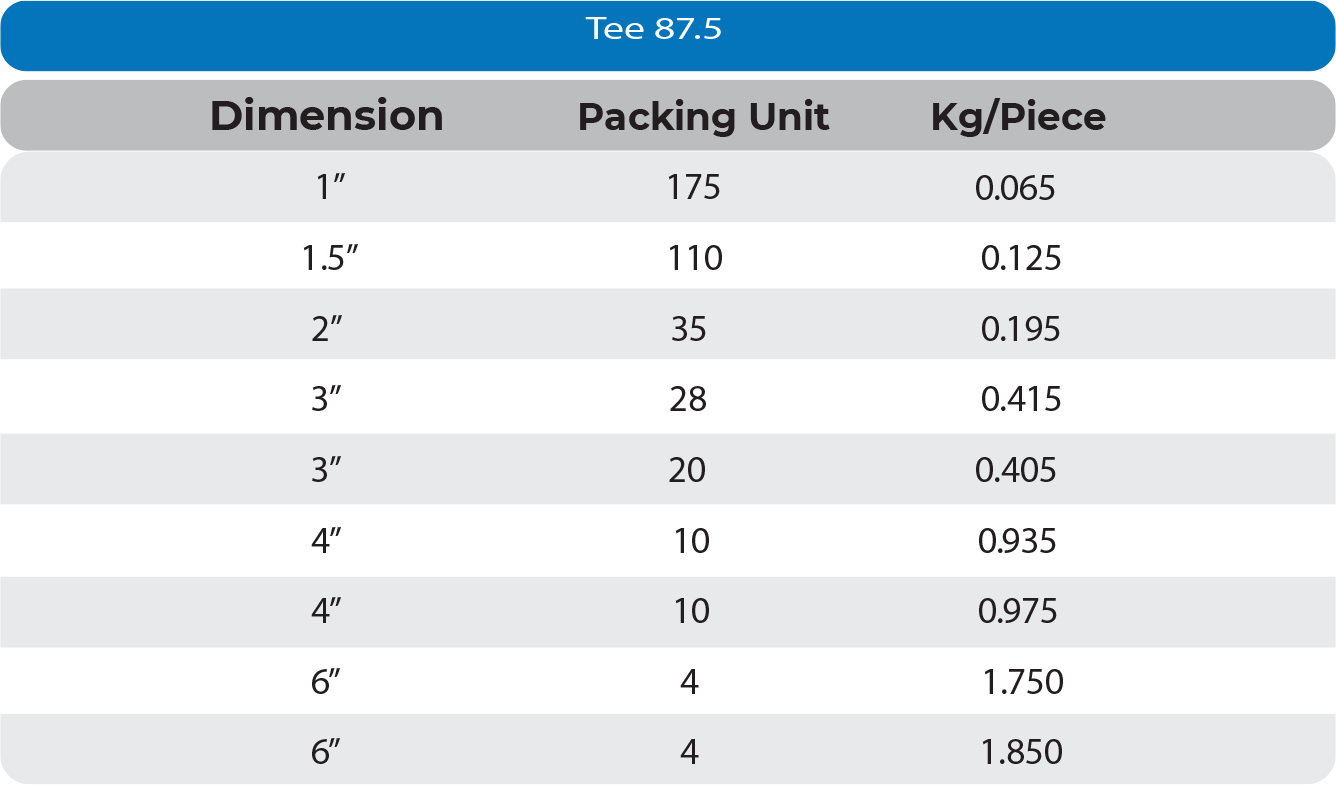Select the 1.850 weight cell

tap(1023, 752)
